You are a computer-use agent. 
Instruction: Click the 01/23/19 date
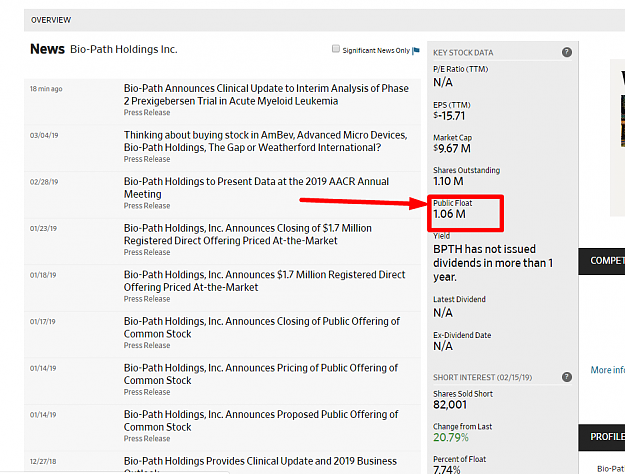tap(43, 228)
